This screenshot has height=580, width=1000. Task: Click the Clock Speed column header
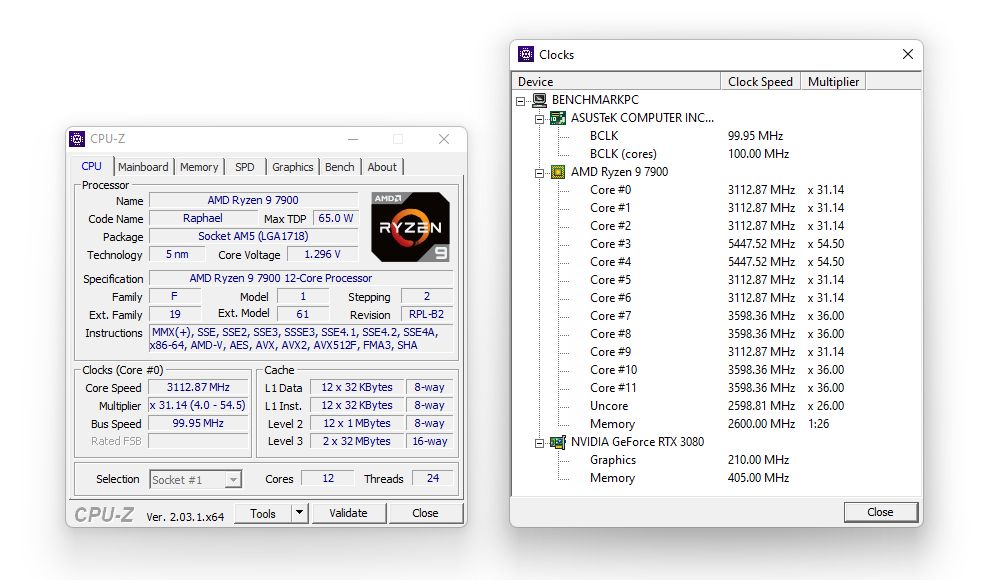[x=760, y=81]
